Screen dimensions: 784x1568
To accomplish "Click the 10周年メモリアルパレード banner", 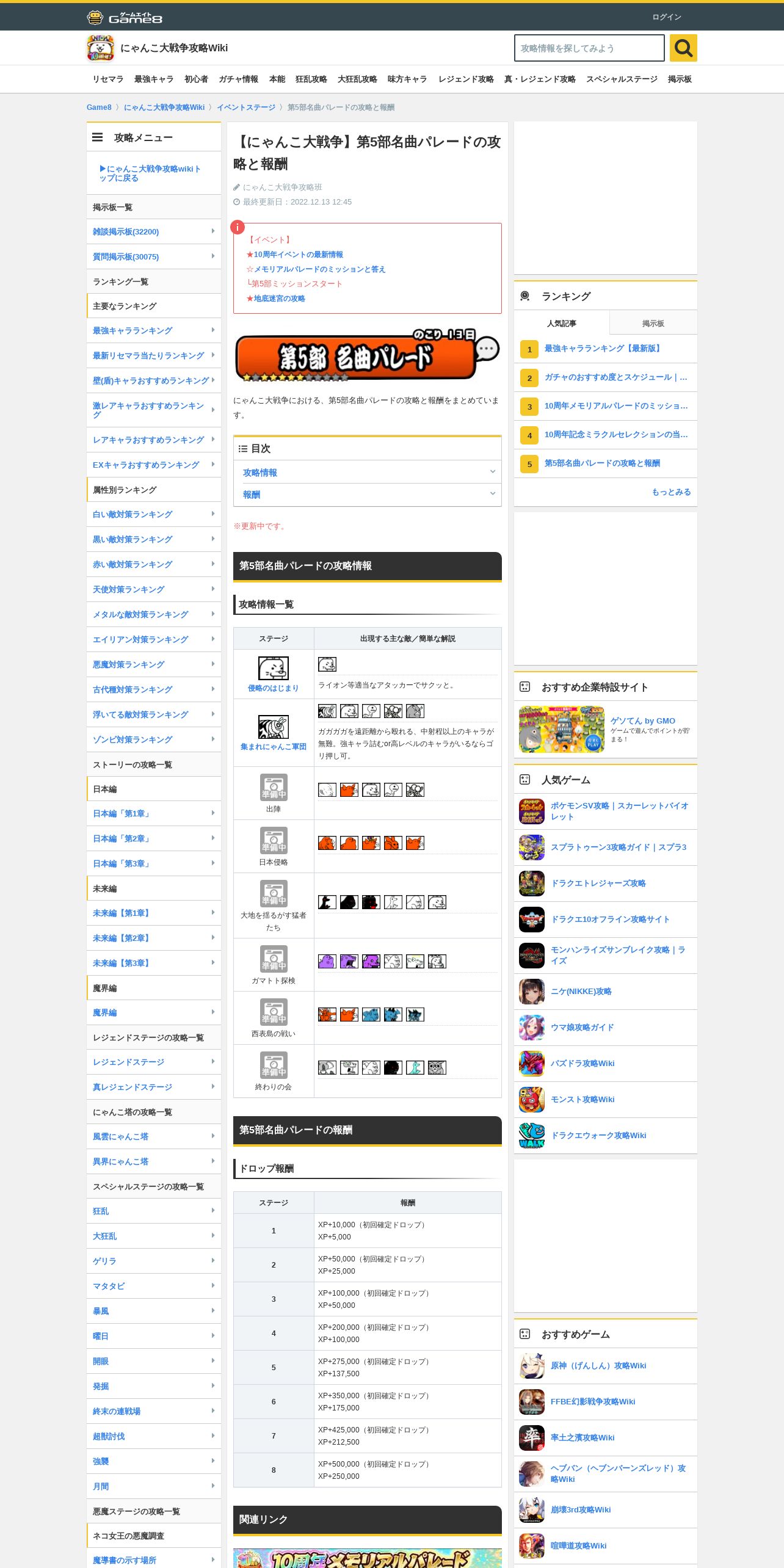I will pyautogui.click(x=368, y=1558).
